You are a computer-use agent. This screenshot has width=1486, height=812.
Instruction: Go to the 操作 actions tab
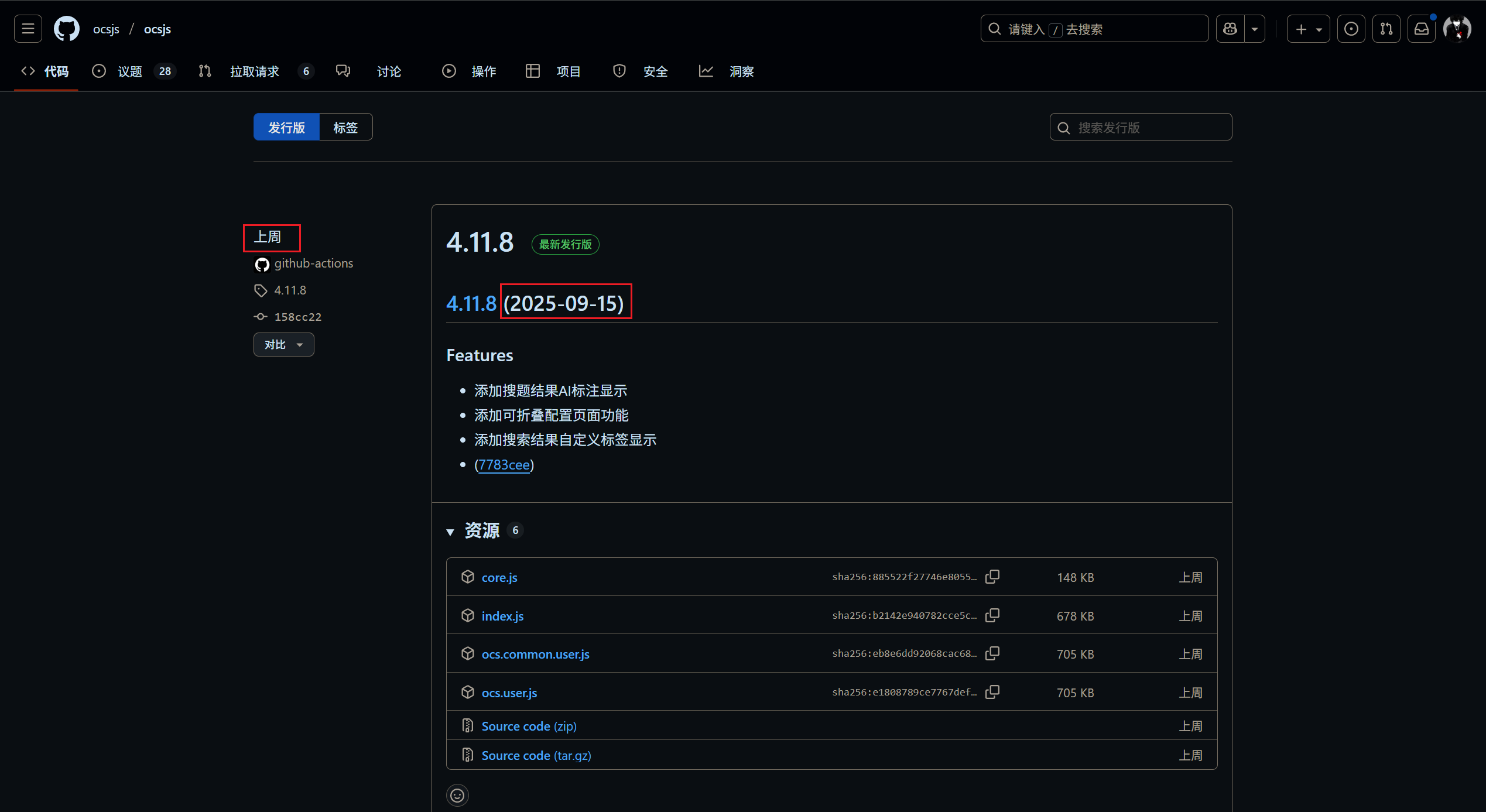[x=483, y=71]
